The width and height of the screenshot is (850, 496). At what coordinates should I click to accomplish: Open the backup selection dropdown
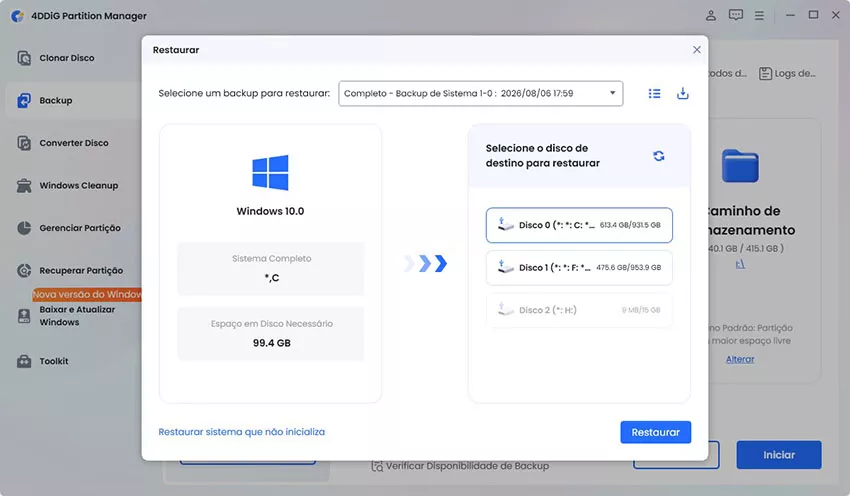[x=480, y=93]
